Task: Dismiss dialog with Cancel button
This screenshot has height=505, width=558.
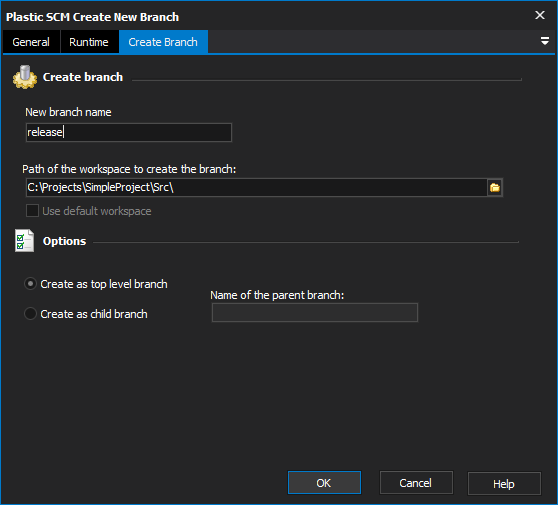Action: point(416,483)
